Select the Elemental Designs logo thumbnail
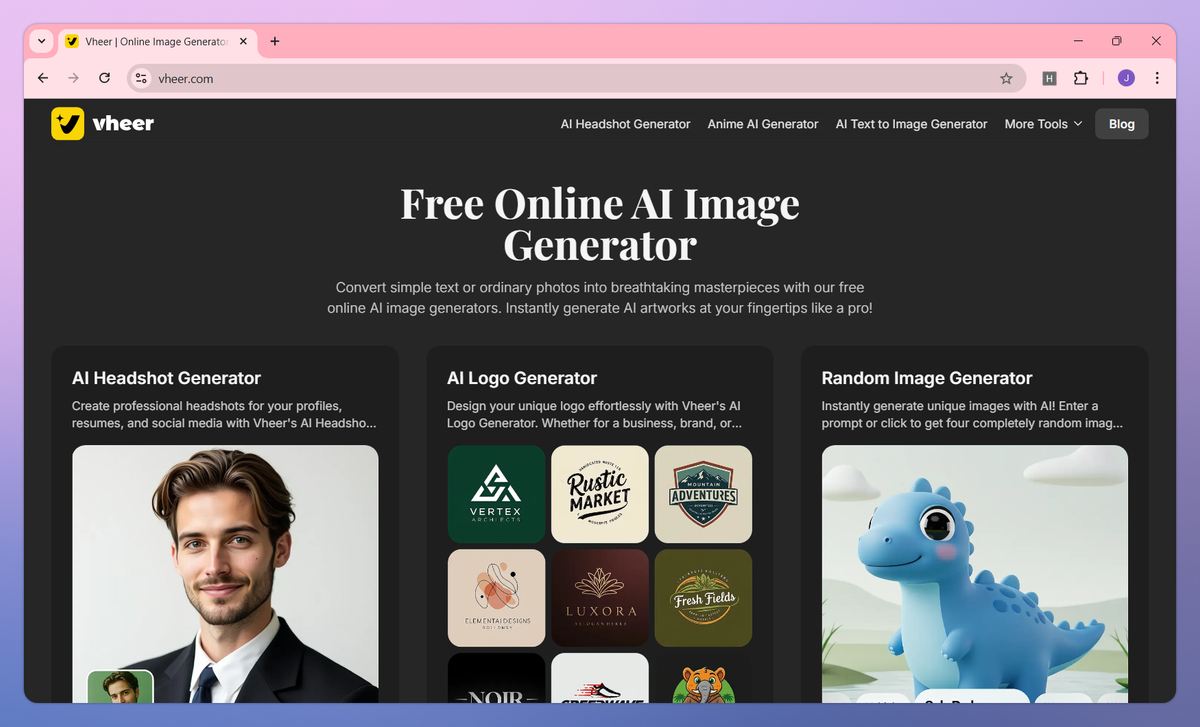The width and height of the screenshot is (1200, 727). pyautogui.click(x=496, y=598)
